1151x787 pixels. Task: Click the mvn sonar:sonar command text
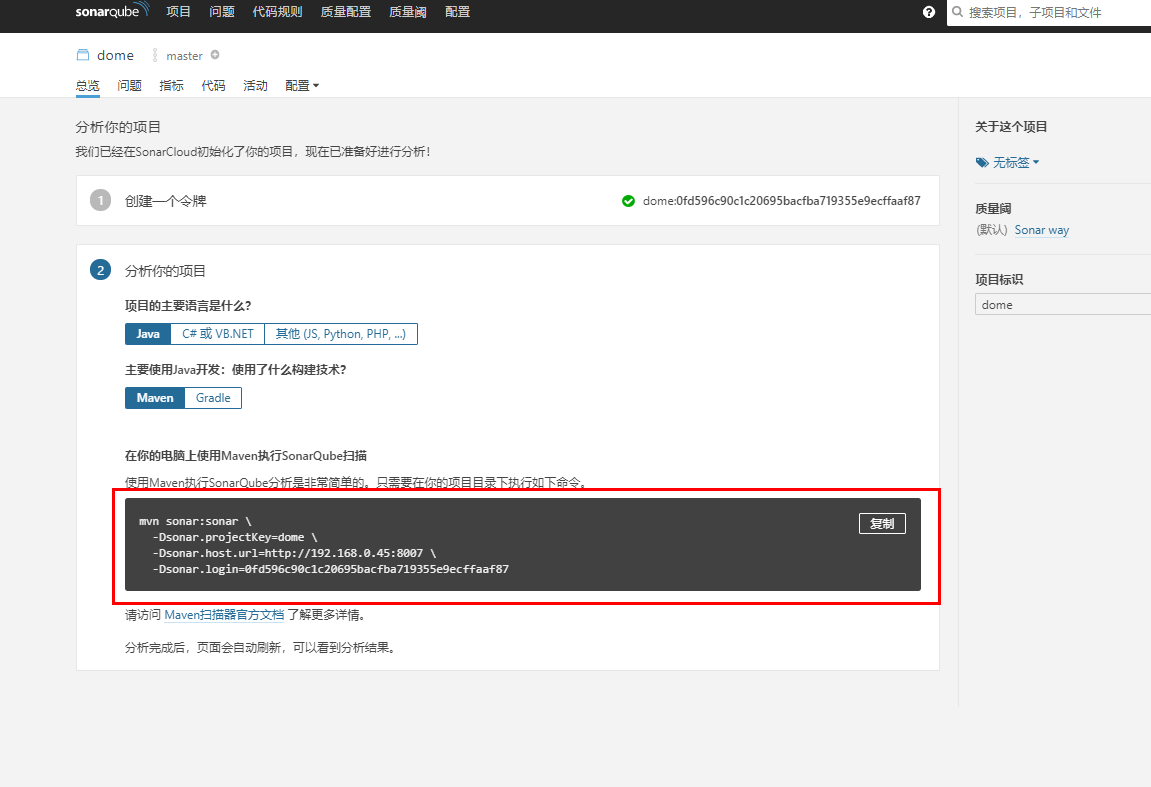click(x=195, y=521)
